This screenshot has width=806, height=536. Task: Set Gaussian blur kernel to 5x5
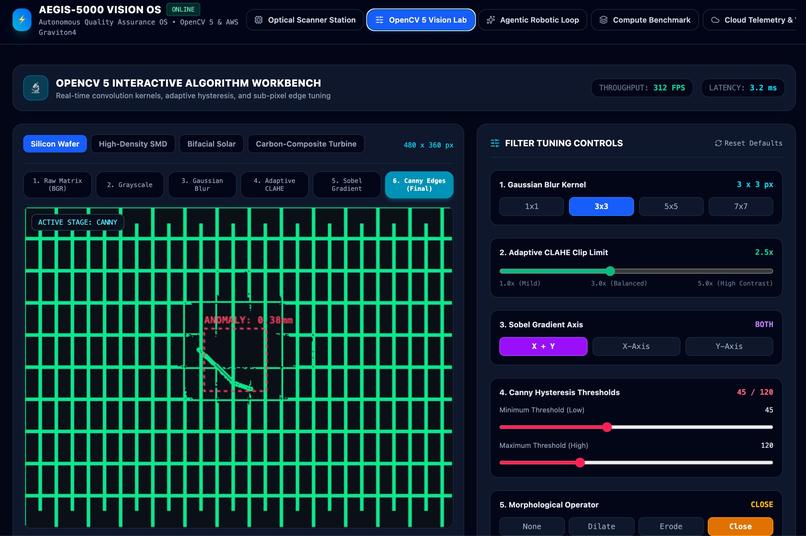tap(671, 206)
